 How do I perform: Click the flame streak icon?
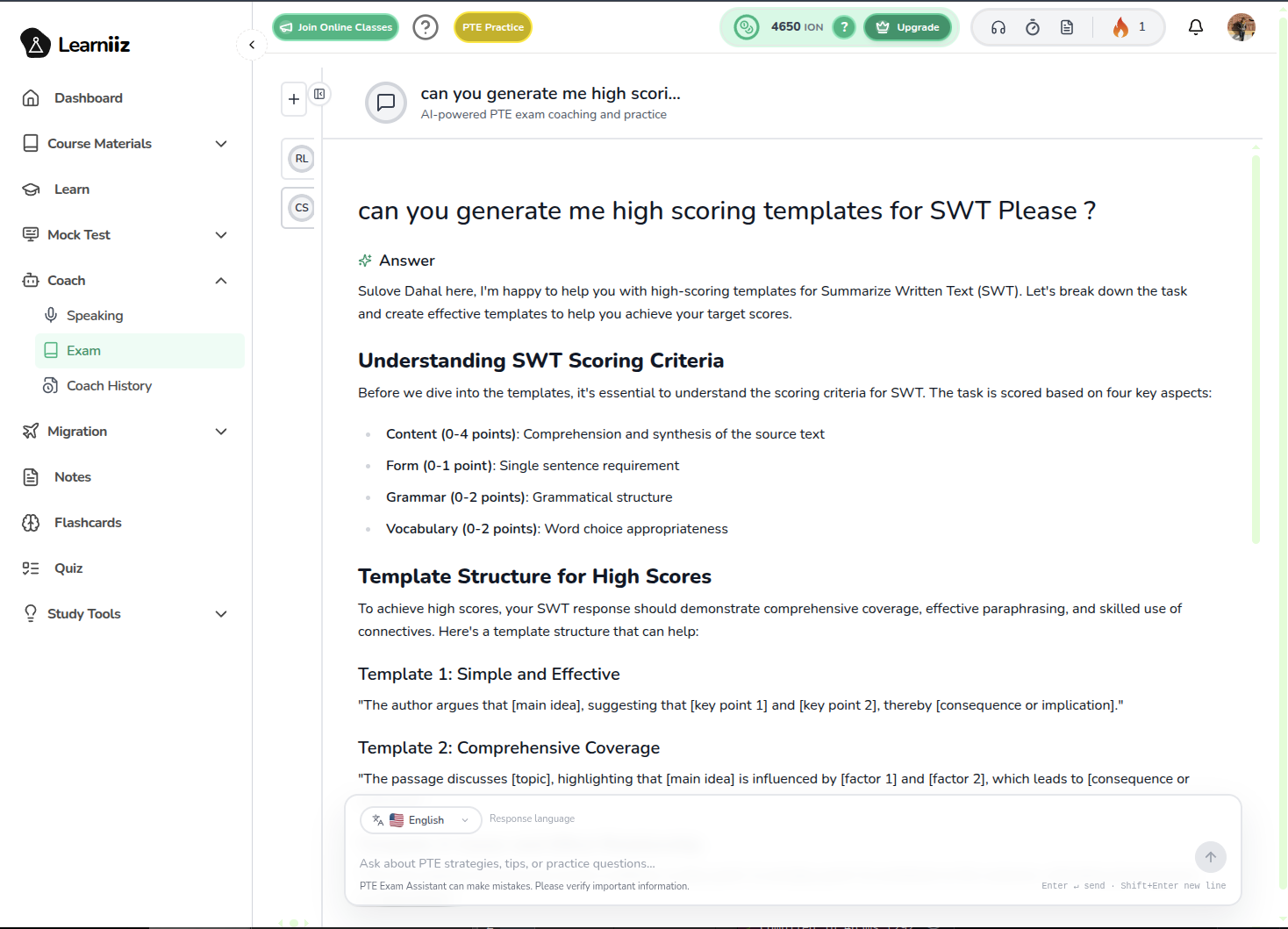[x=1120, y=27]
